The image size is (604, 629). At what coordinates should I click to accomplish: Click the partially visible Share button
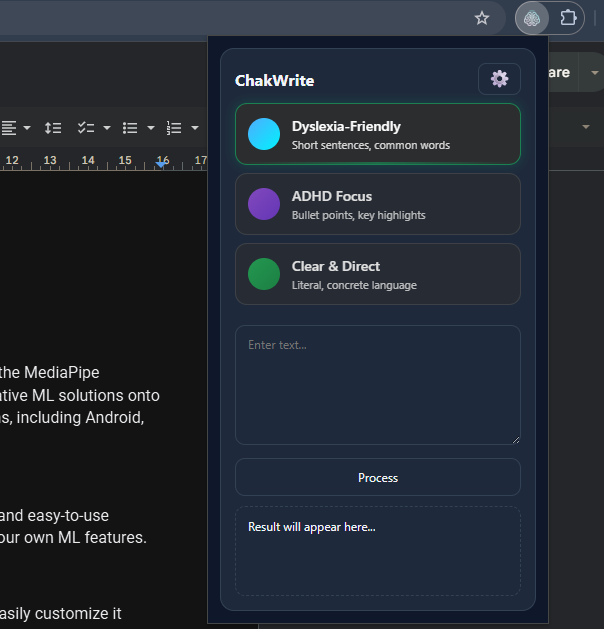pyautogui.click(x=563, y=73)
